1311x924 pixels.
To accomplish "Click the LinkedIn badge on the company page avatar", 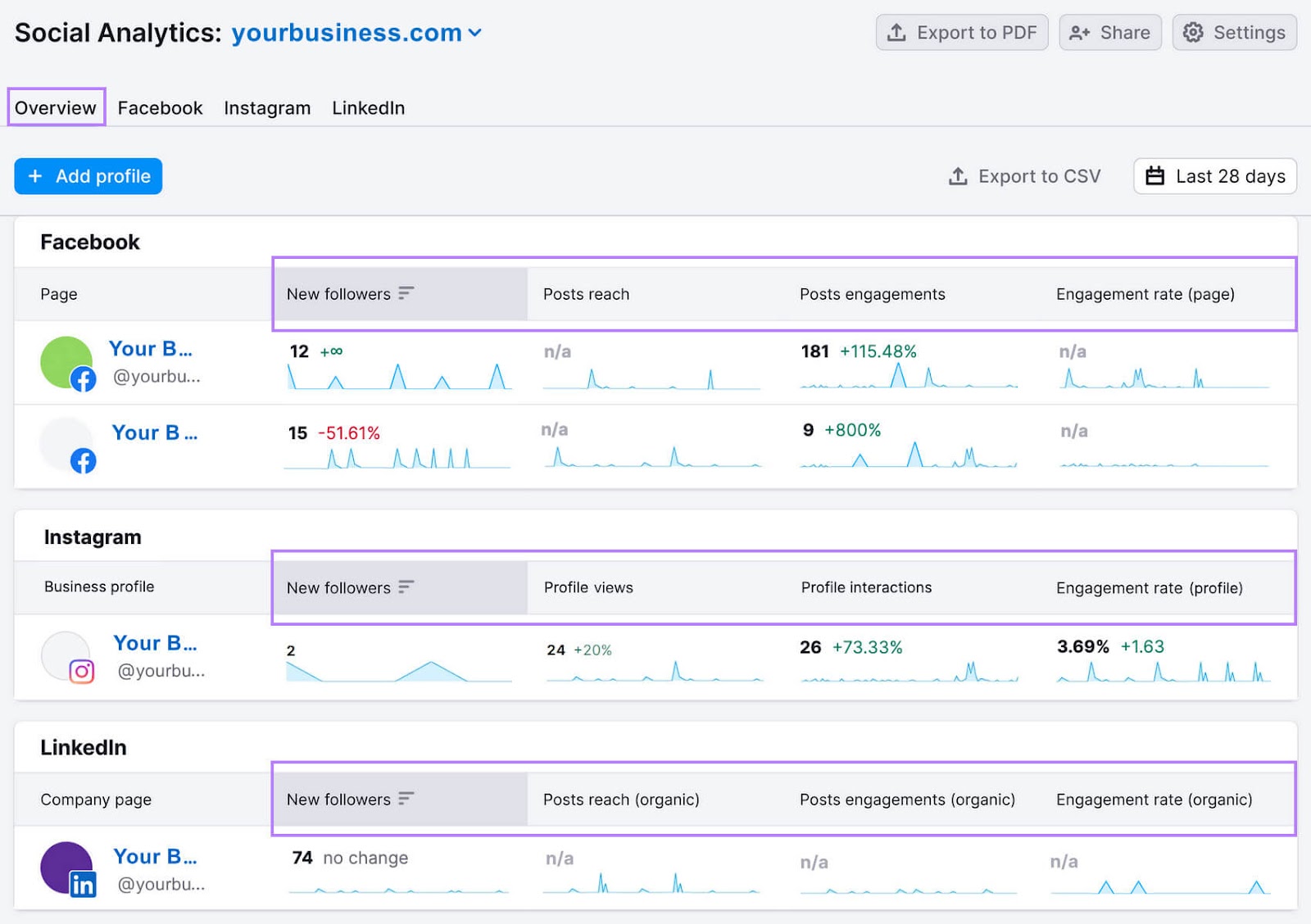I will tap(83, 884).
